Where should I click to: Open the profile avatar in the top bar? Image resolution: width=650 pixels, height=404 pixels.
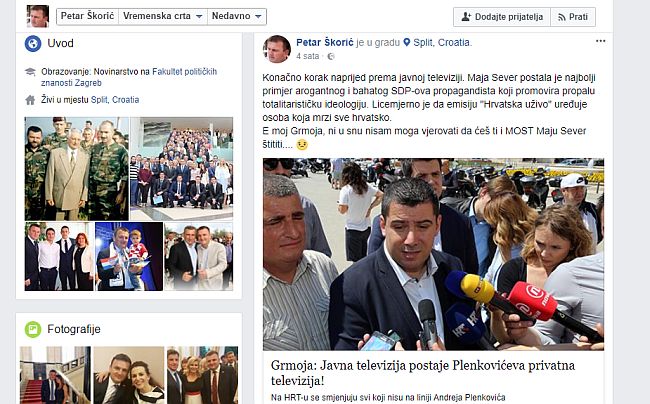[38, 16]
